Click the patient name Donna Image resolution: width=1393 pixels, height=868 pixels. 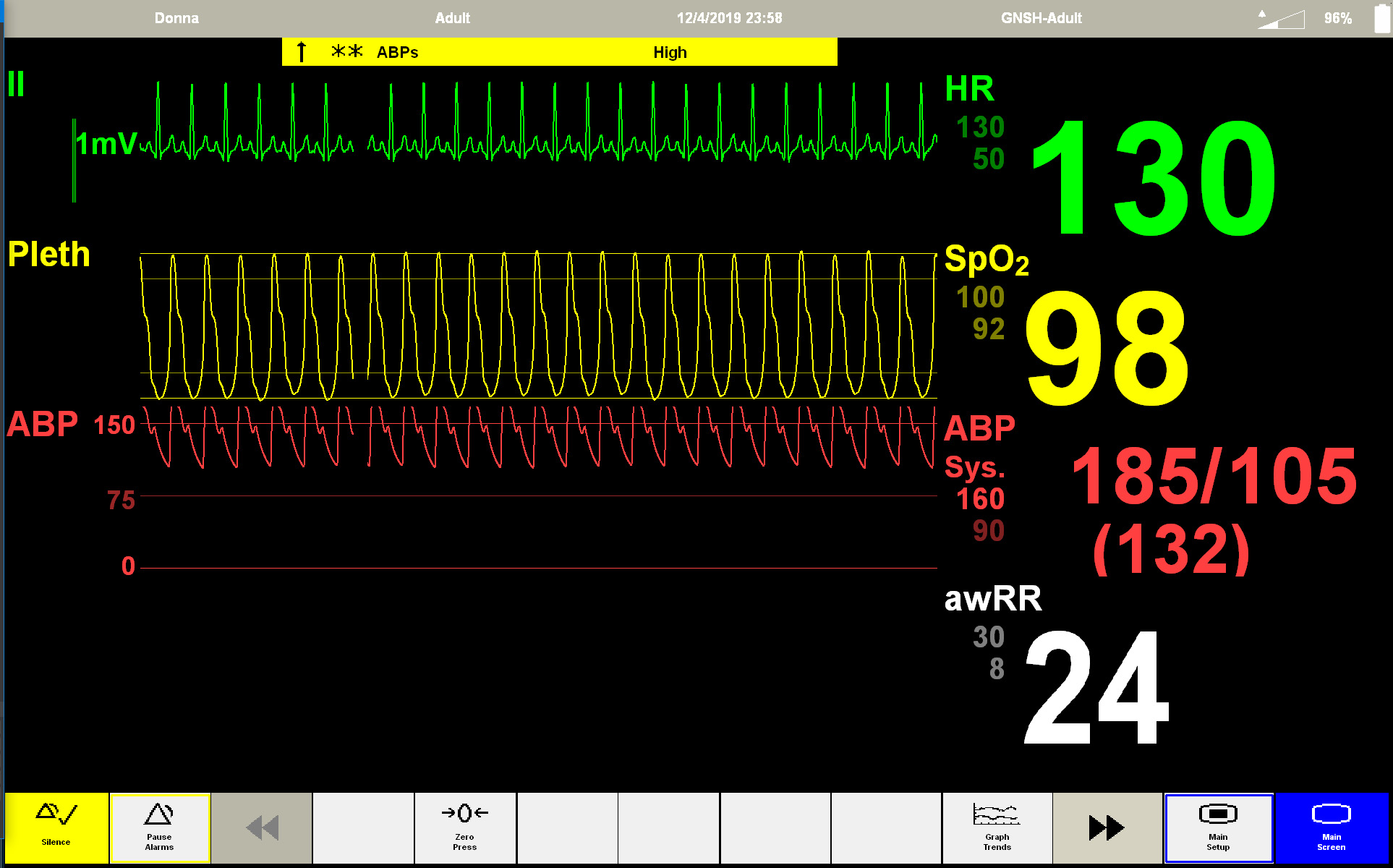click(176, 18)
